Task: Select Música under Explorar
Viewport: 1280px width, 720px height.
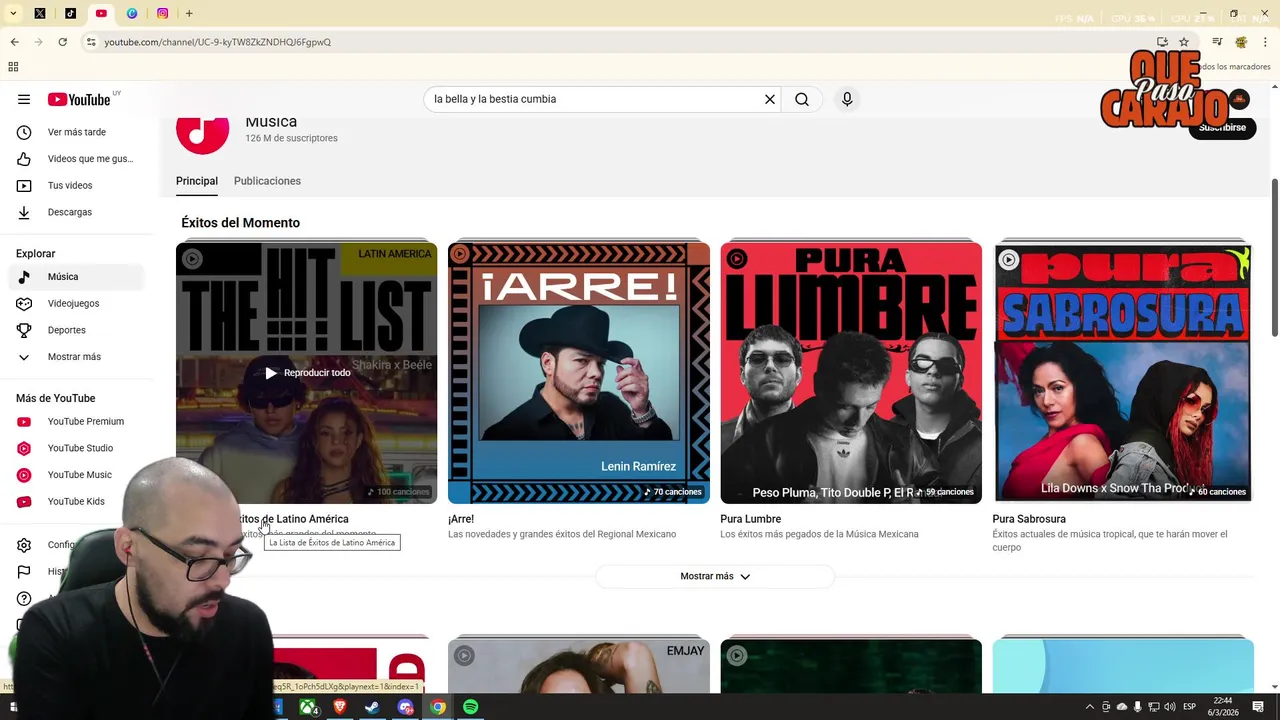Action: click(76, 277)
